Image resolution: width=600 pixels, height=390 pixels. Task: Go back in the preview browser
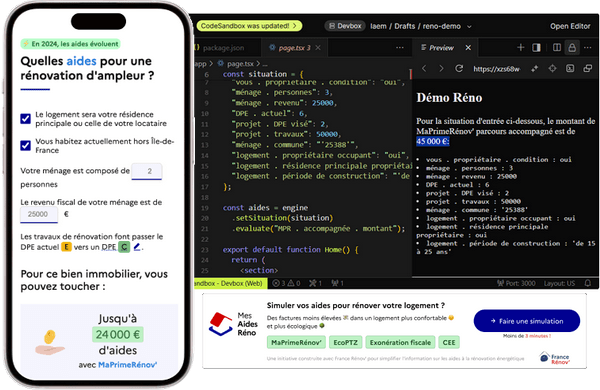coord(424,69)
